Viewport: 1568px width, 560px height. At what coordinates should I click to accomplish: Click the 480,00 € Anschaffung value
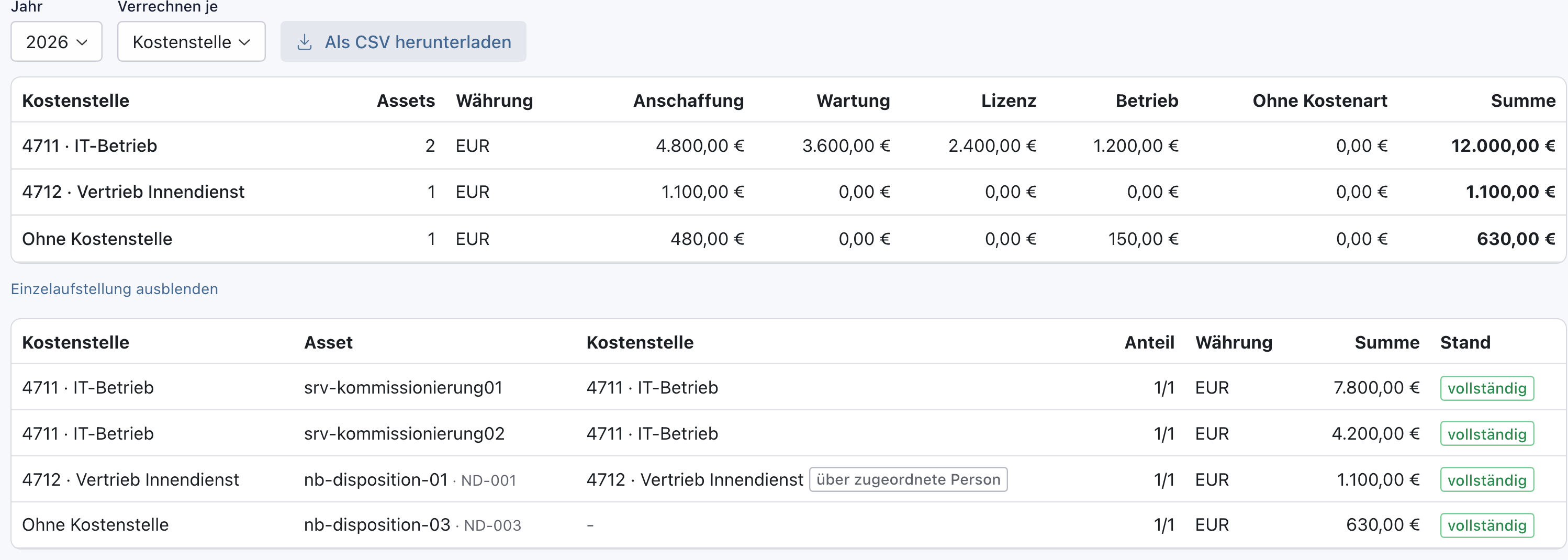(707, 239)
